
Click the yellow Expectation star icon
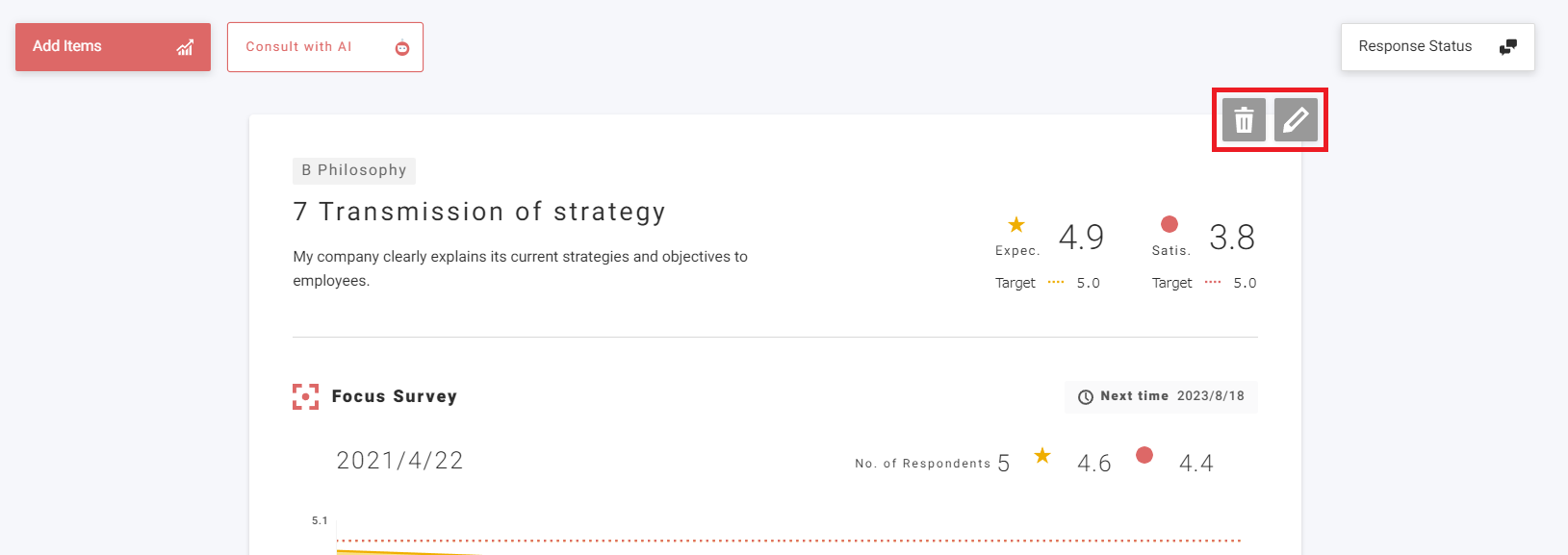[1016, 225]
